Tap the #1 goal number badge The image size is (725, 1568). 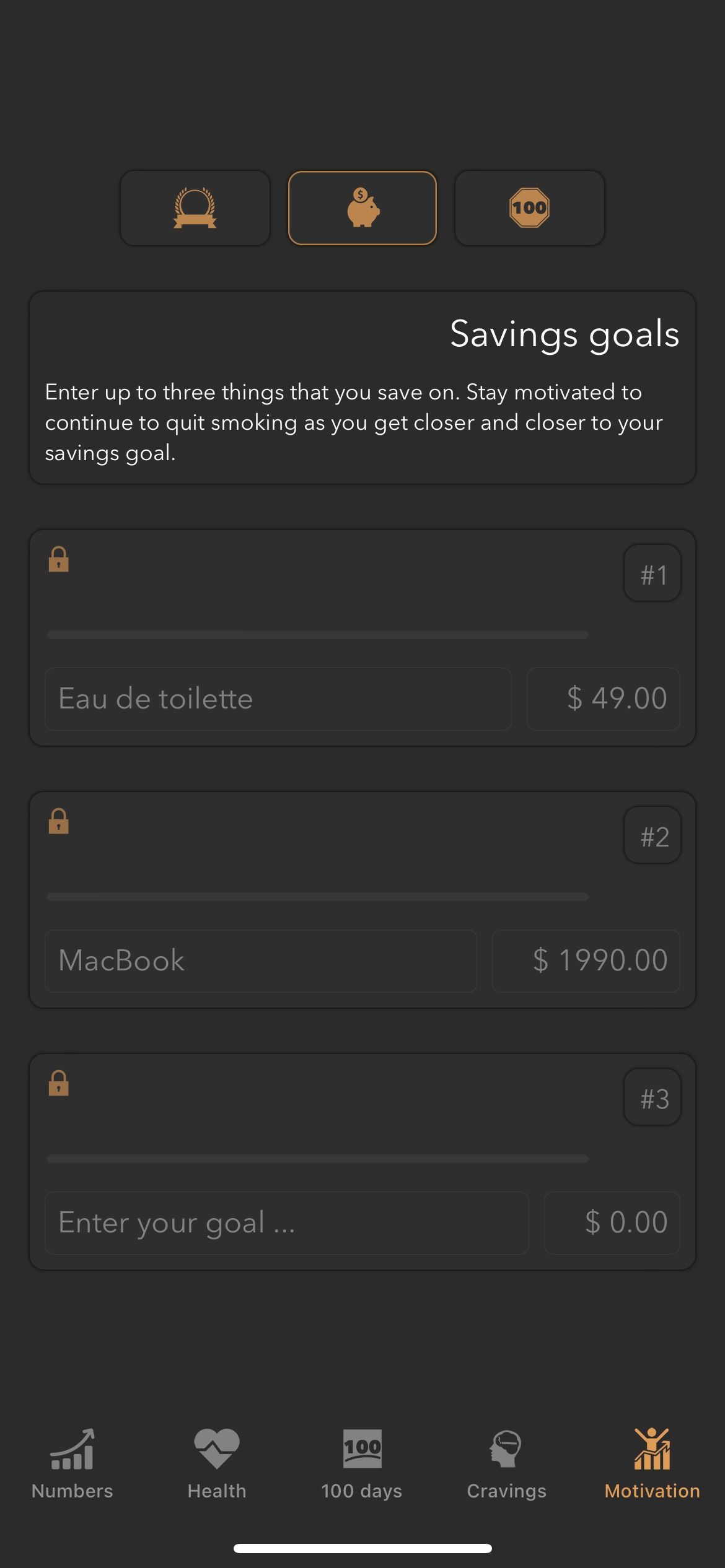point(652,573)
